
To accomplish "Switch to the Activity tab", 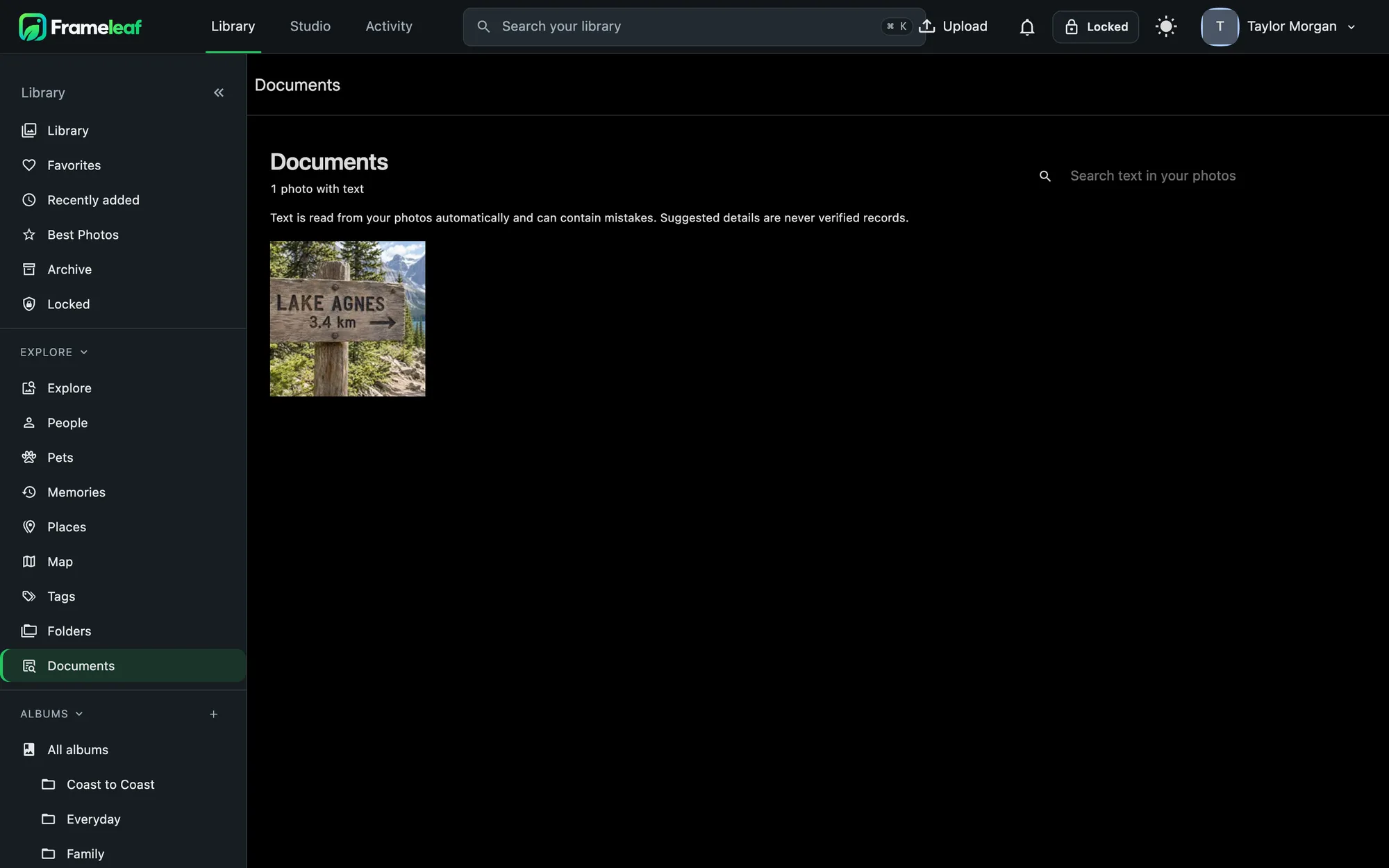I will coord(389,26).
